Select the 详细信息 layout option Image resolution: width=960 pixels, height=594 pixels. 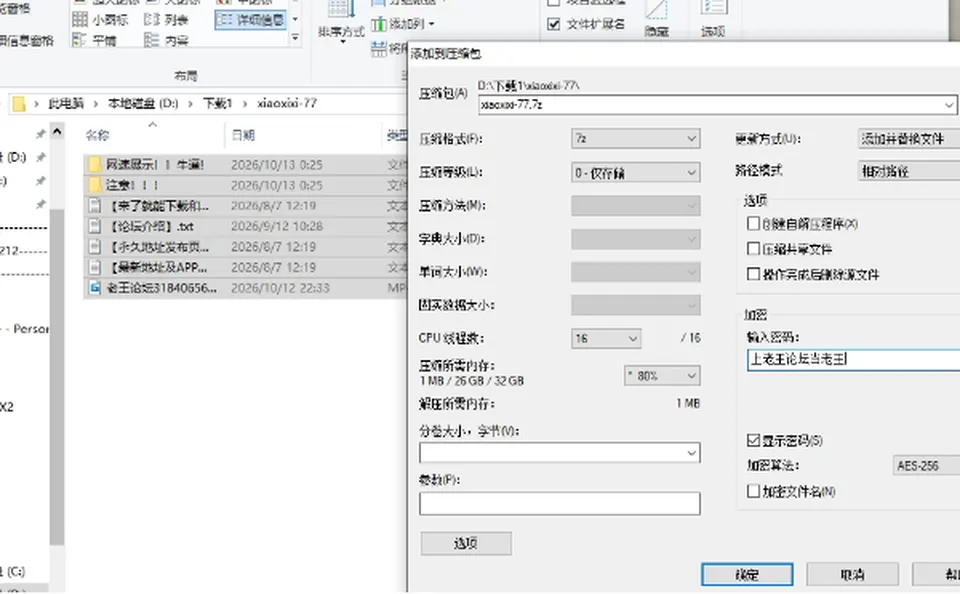coord(251,20)
